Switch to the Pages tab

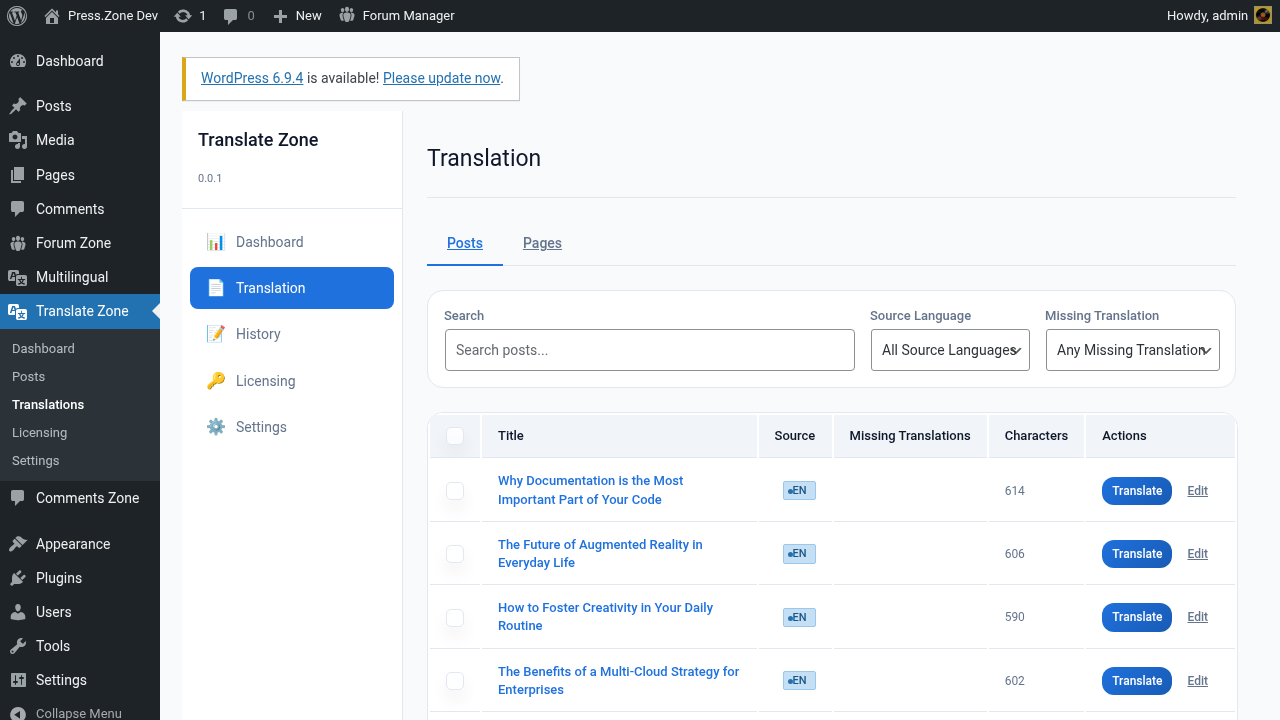[542, 243]
